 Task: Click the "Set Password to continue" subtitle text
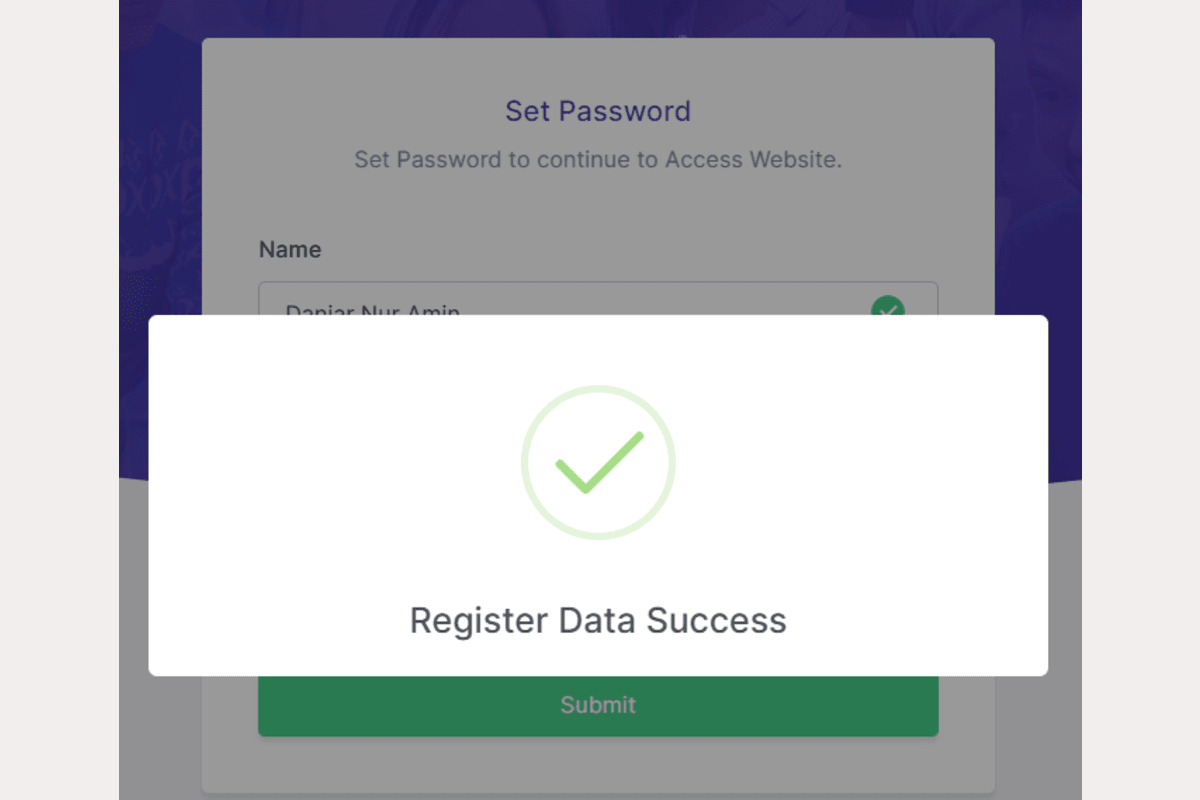pyautogui.click(x=598, y=159)
